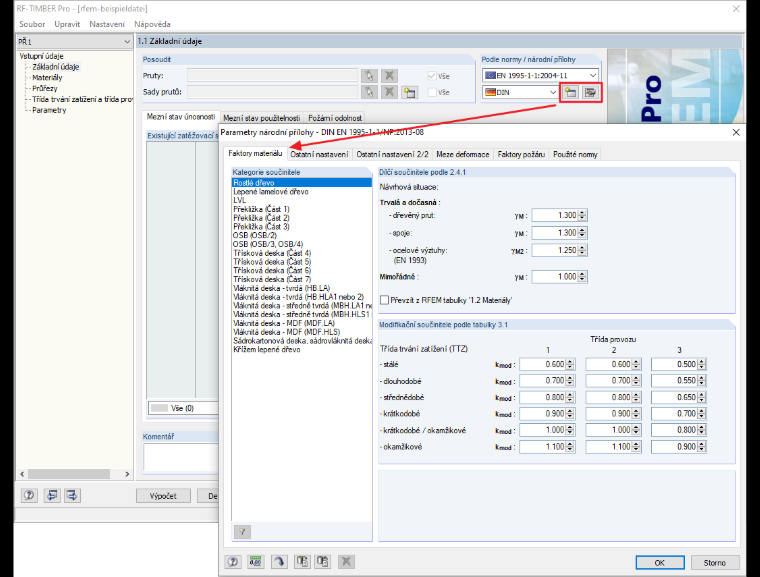Click the filter icon below the category list

(242, 532)
